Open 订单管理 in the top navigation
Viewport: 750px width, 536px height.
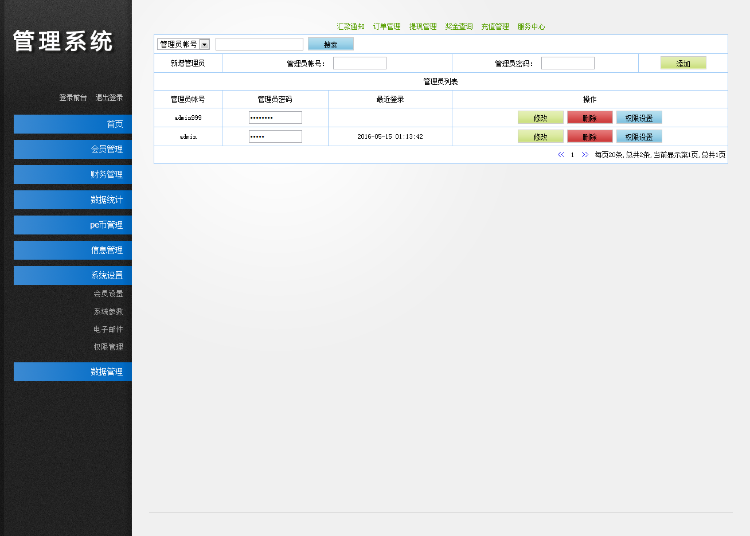[x=386, y=27]
